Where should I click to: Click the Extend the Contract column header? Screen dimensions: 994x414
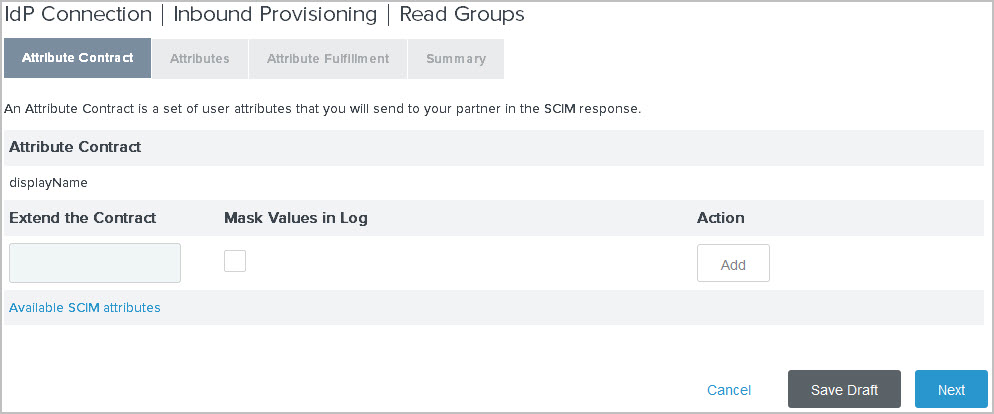coord(83,218)
